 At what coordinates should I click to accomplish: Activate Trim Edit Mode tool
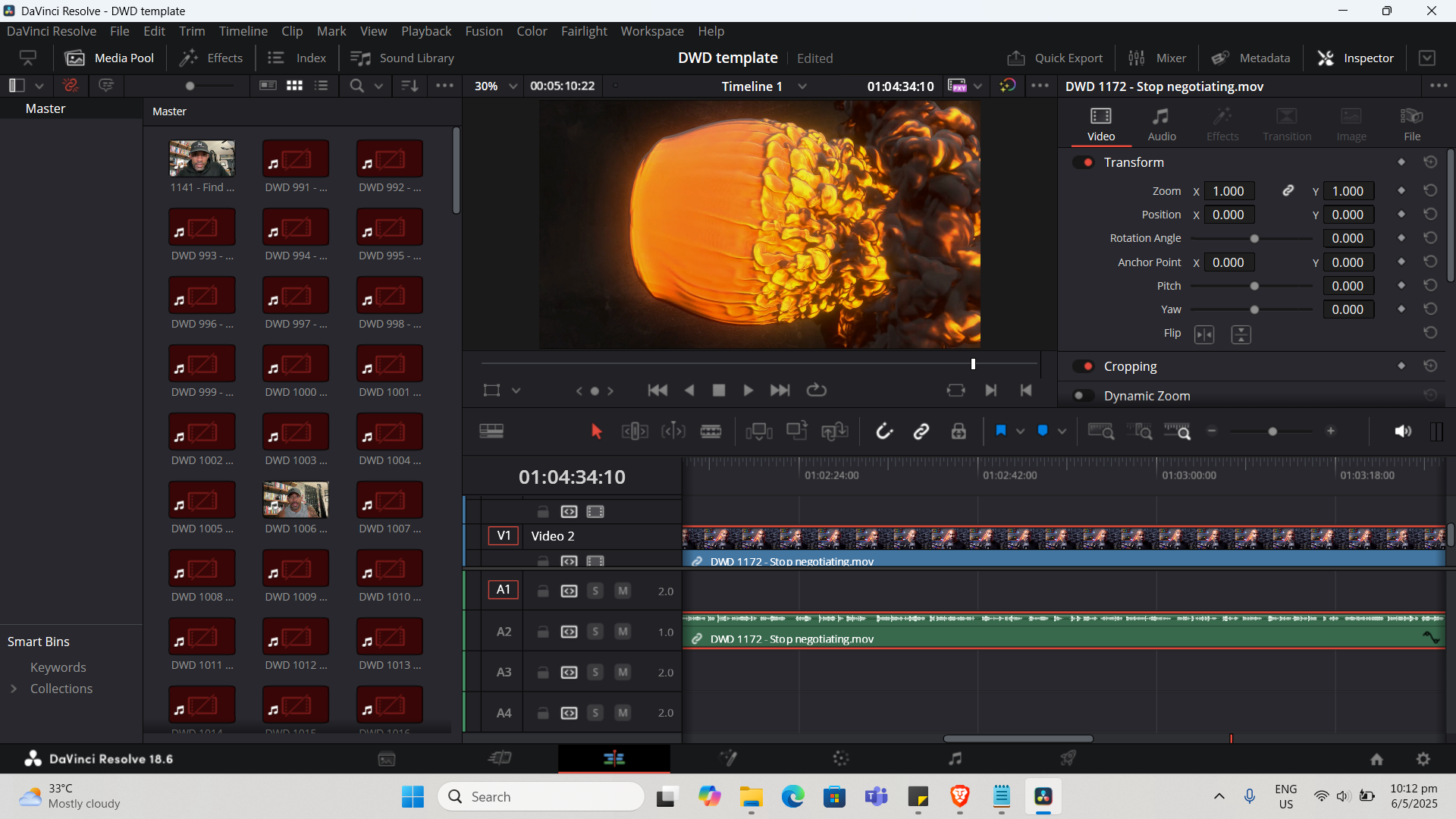(635, 431)
